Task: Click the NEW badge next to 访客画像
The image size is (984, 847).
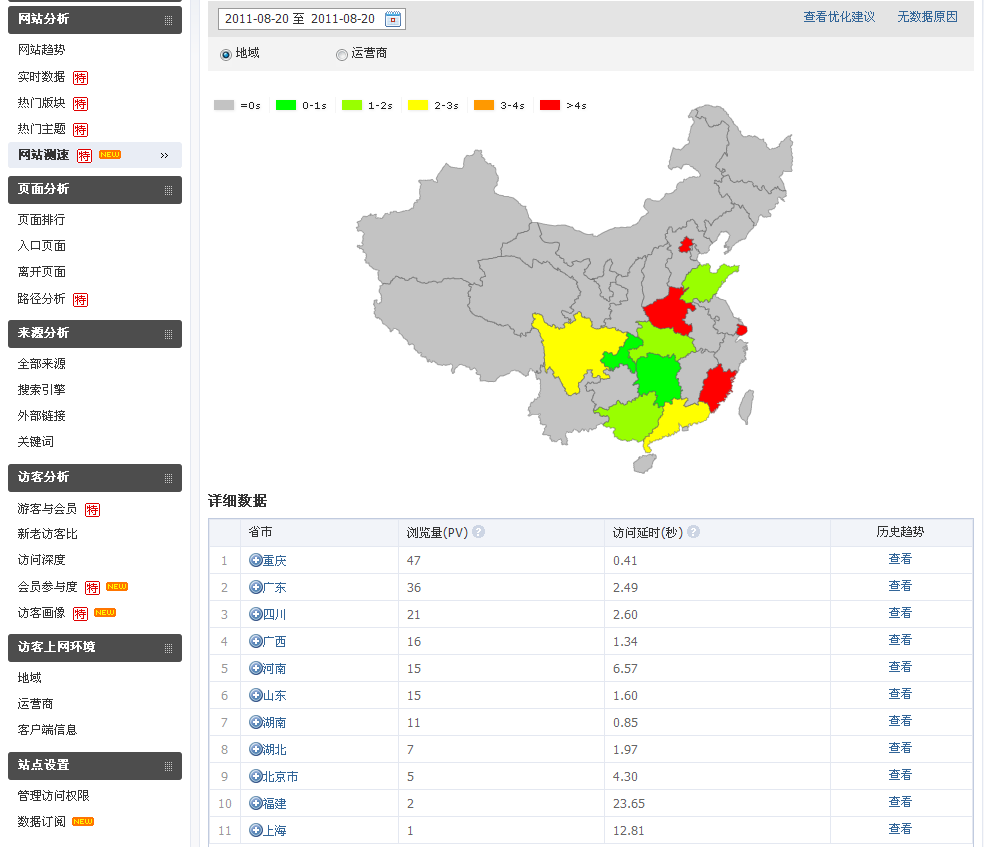Action: click(x=105, y=612)
